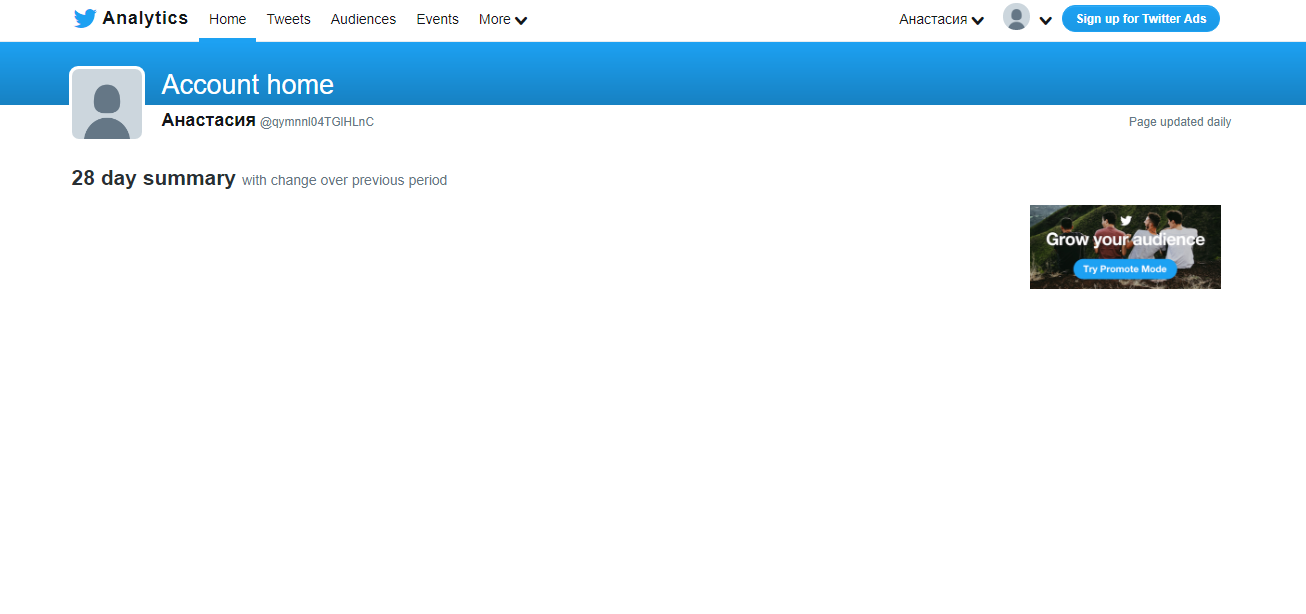The image size is (1306, 614).
Task: Click the @qymnnl04TGlHLnC handle
Action: [x=317, y=122]
